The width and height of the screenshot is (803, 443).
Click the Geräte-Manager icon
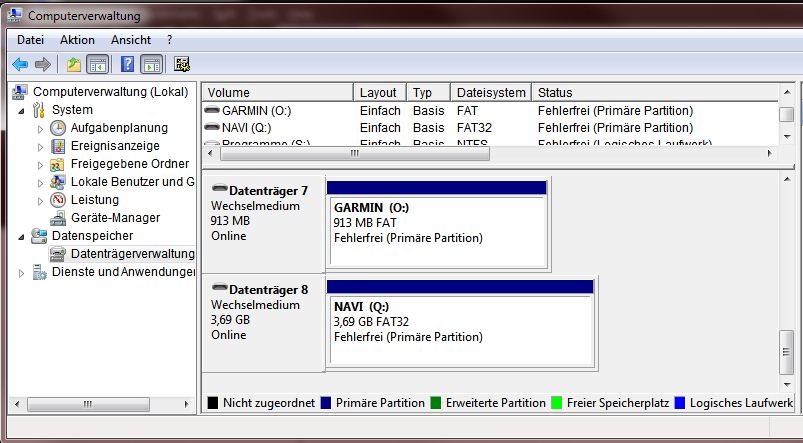58,218
